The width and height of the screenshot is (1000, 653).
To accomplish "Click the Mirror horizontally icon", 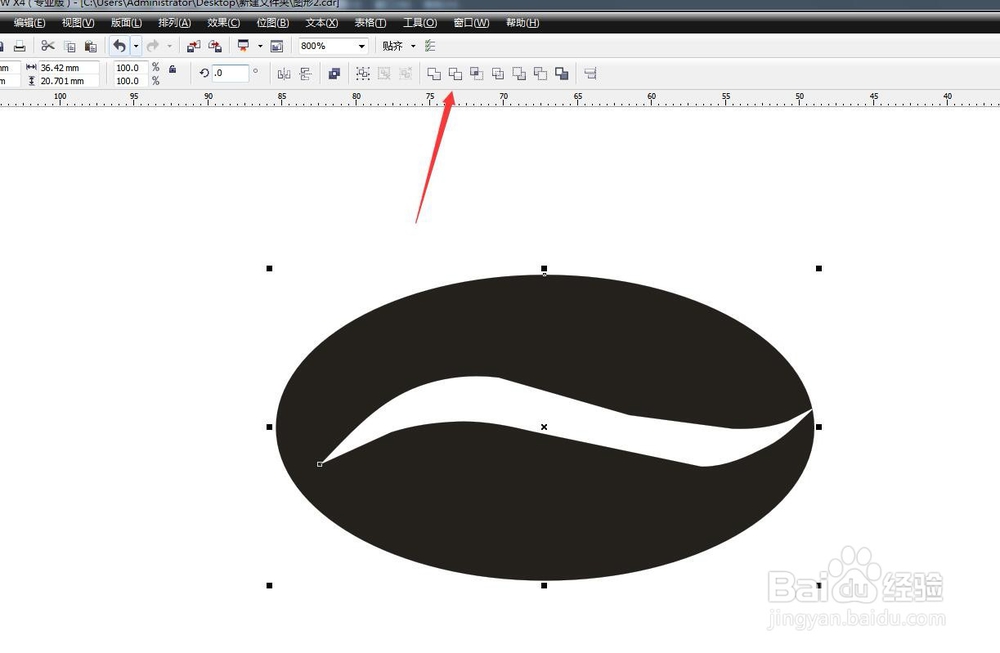I will 284,74.
